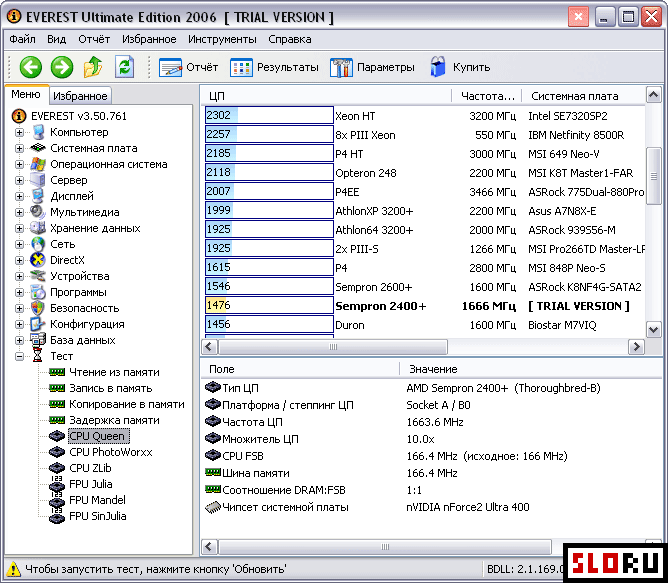Open the Вид menu
Viewport: 668px width, 583px height.
56,39
